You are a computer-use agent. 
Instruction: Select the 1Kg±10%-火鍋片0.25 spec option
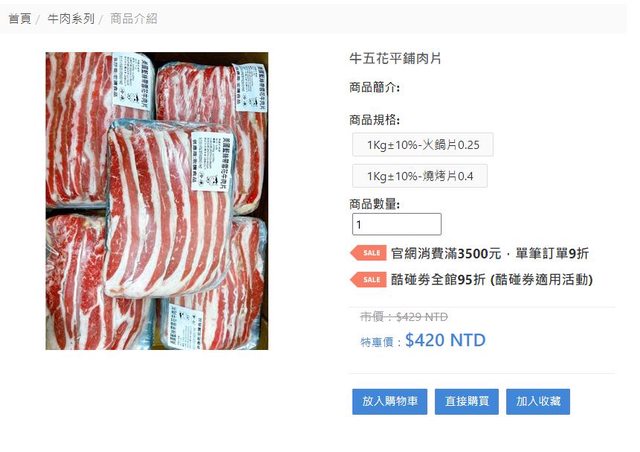pyautogui.click(x=423, y=145)
